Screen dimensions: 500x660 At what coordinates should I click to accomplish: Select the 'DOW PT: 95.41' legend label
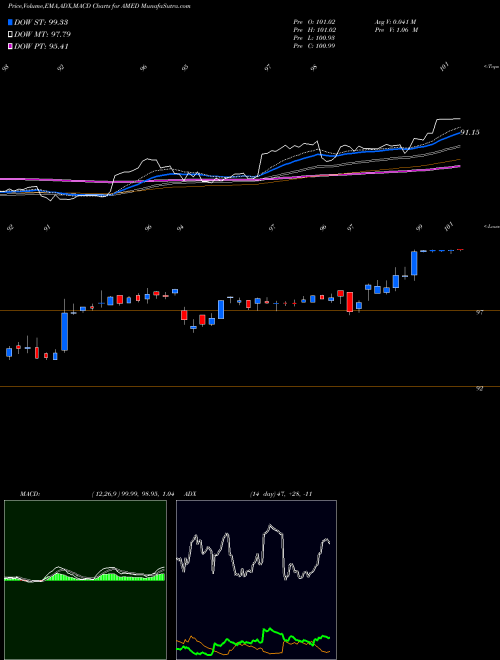pos(41,47)
